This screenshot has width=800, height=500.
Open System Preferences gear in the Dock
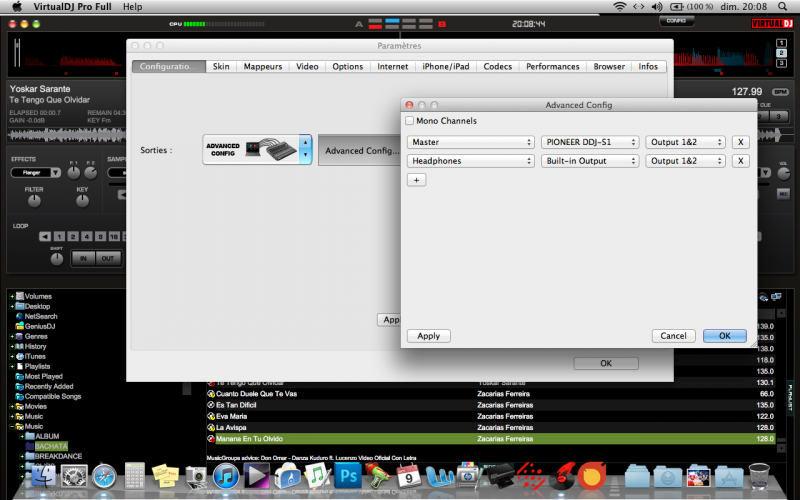pos(74,477)
